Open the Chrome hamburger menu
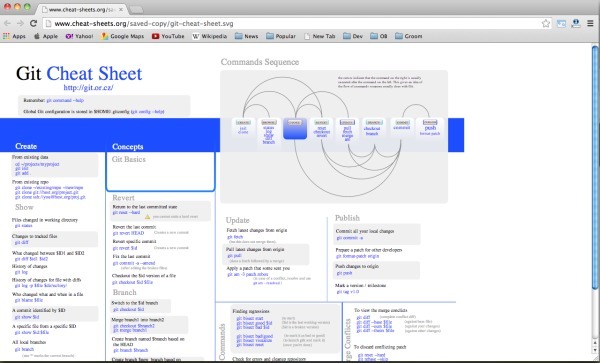The height and width of the screenshot is (363, 600). (590, 23)
